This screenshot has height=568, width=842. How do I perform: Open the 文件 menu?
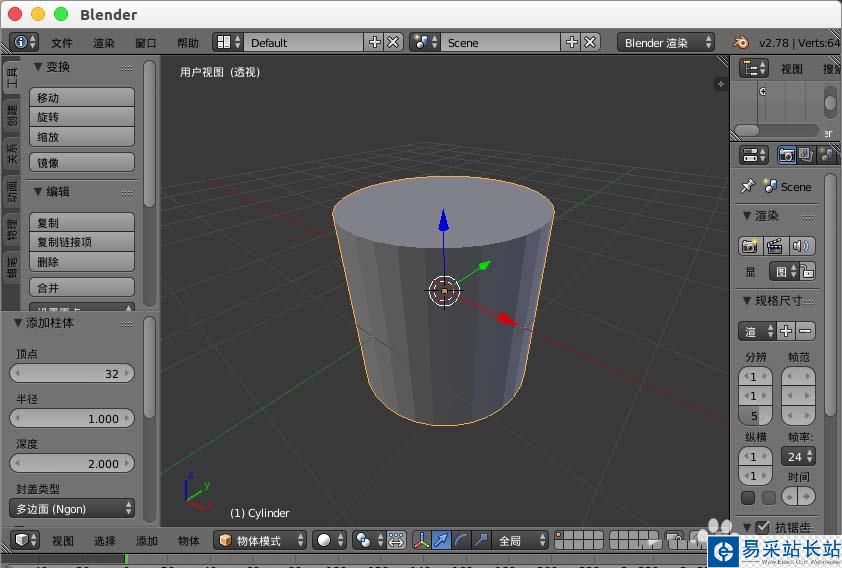pyautogui.click(x=62, y=43)
